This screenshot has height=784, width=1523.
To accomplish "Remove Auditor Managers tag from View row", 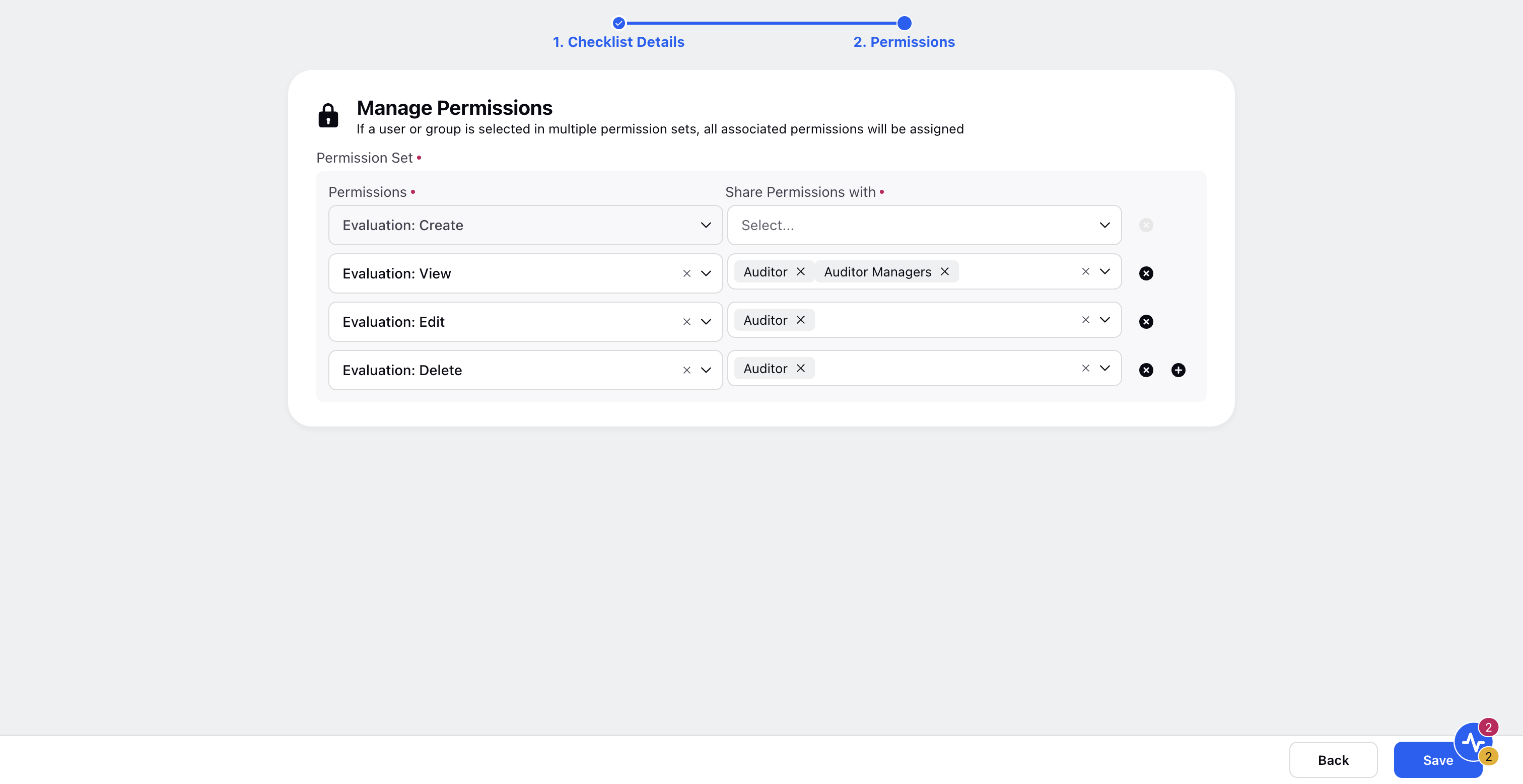I will pos(945,271).
